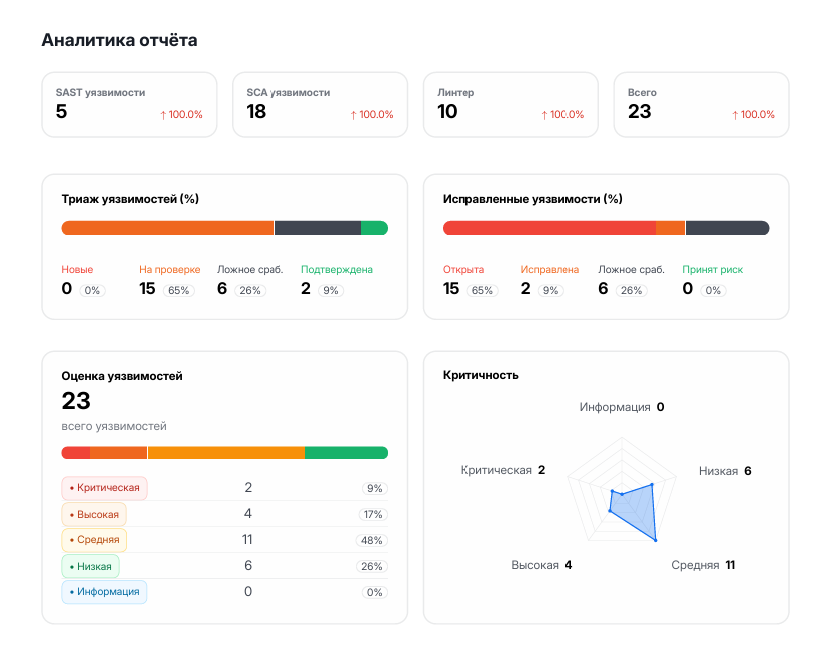The height and width of the screenshot is (661, 834).
Task: Select the Принят риск status label
Action: click(x=712, y=270)
